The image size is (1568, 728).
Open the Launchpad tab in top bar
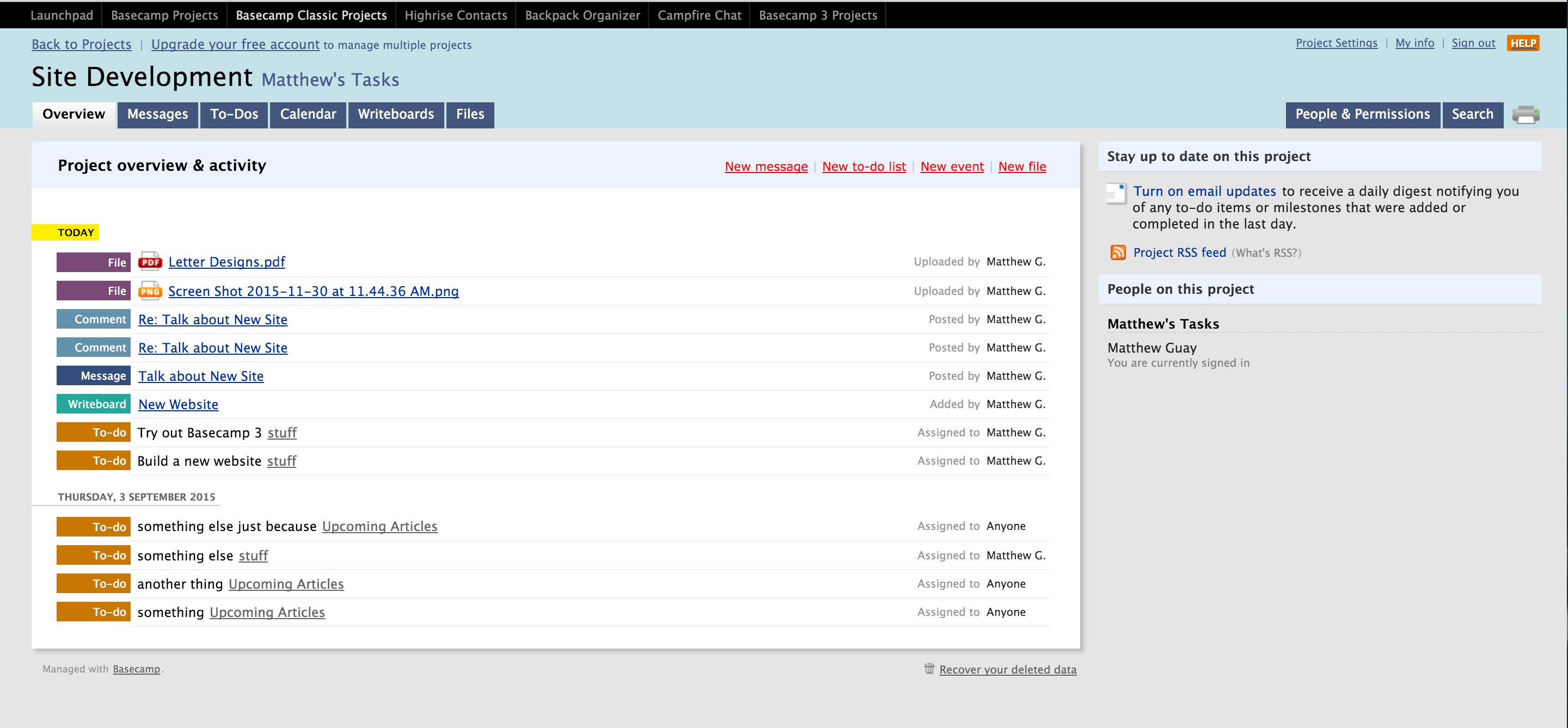62,15
